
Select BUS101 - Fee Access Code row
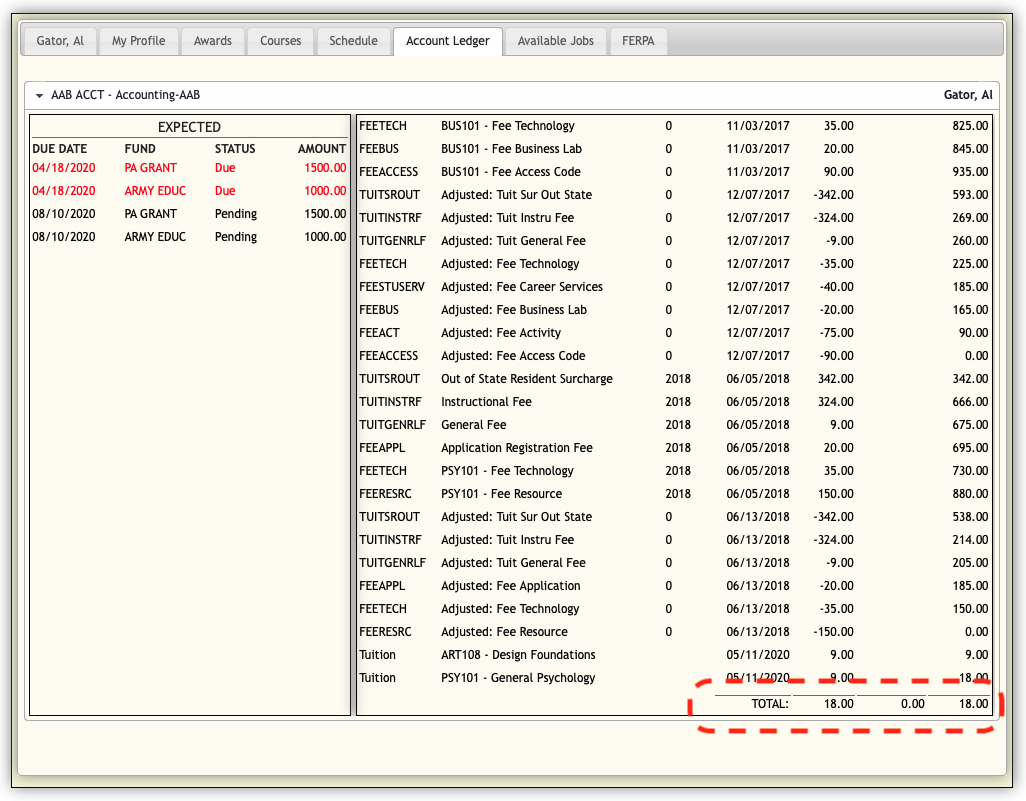[x=674, y=172]
